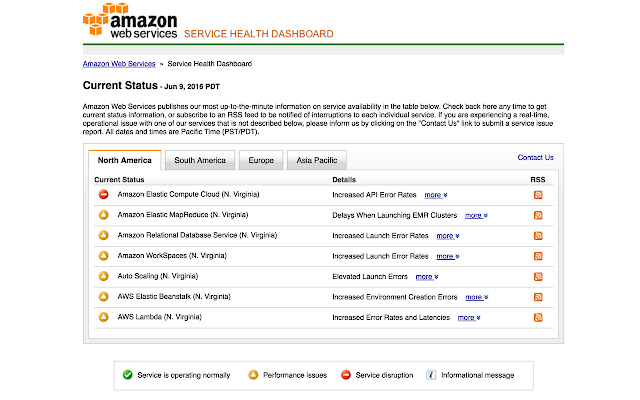
Task: Switch to the South America tab
Action: click(x=200, y=160)
